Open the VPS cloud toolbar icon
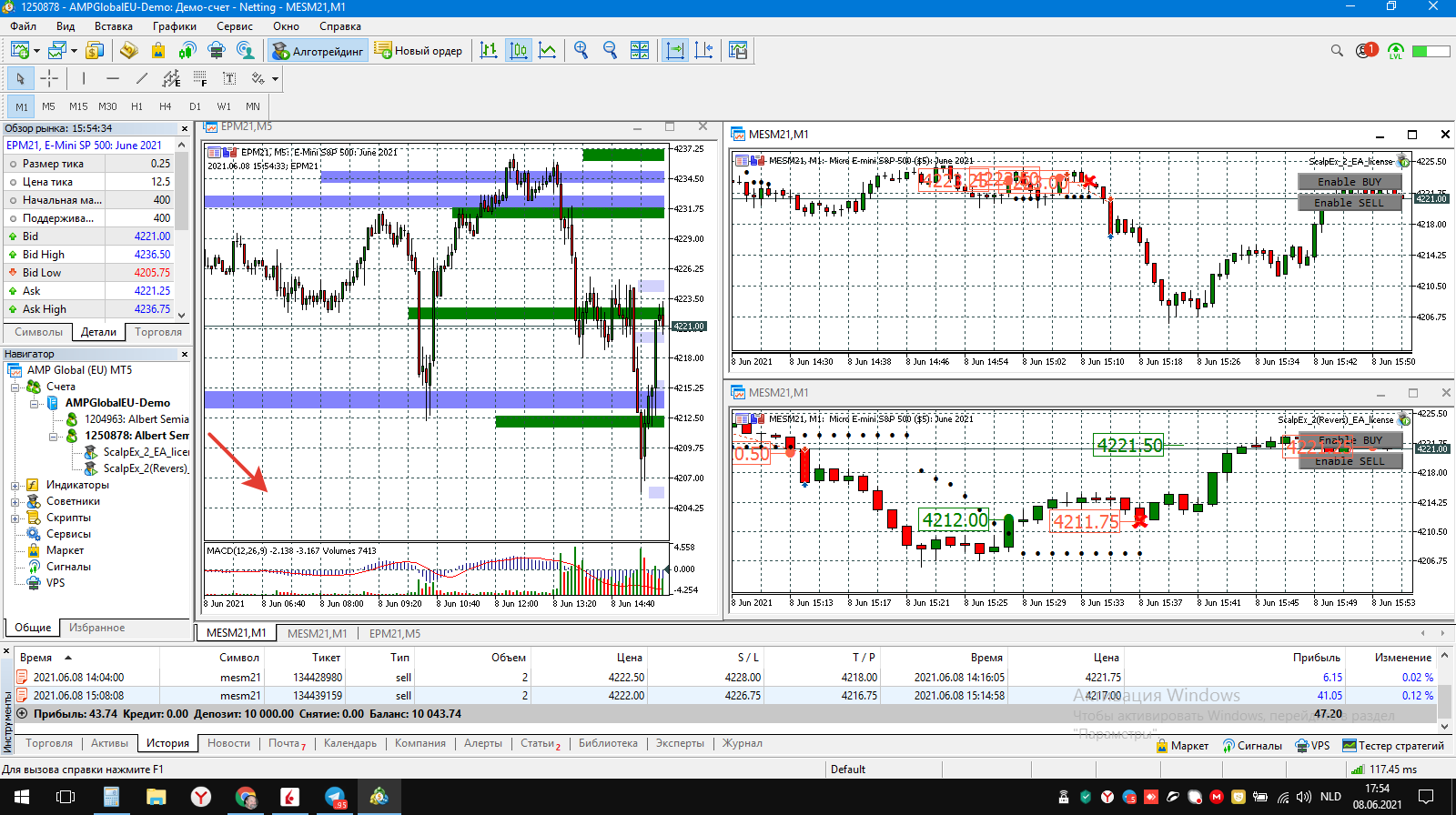1456x815 pixels. point(217,51)
